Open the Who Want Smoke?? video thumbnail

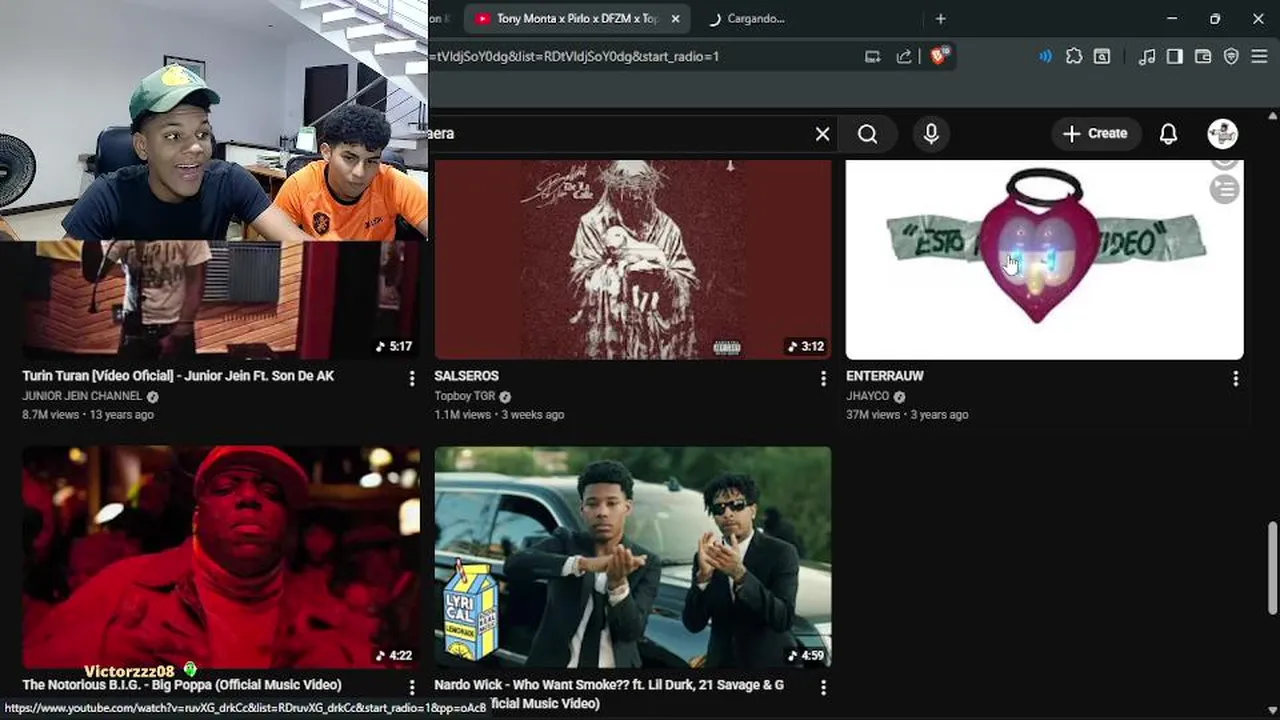[x=632, y=557]
